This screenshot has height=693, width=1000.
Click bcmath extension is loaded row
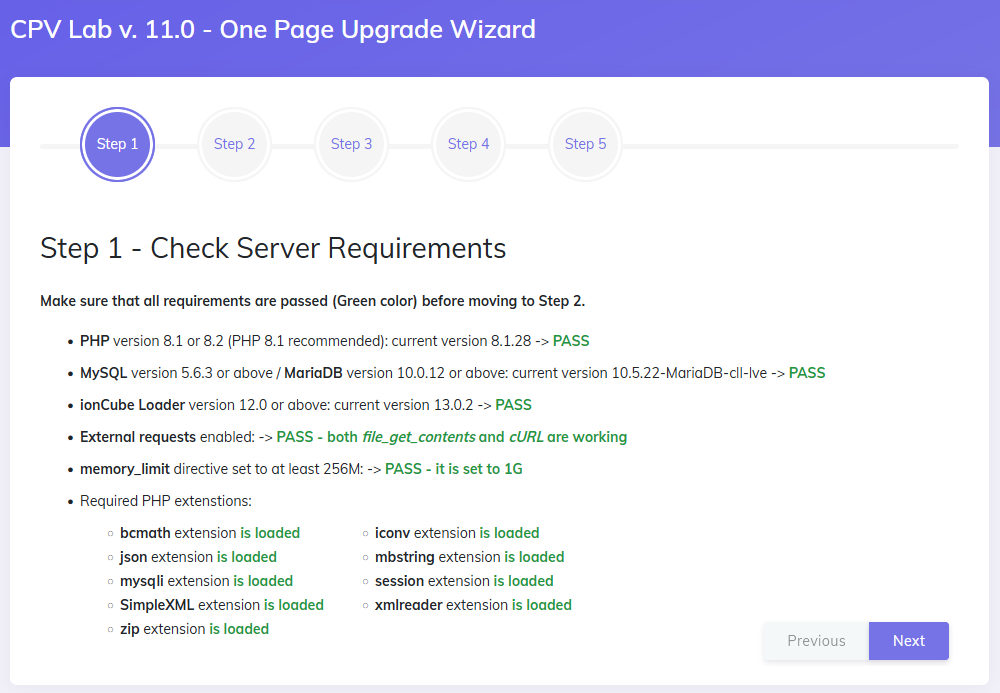(210, 533)
